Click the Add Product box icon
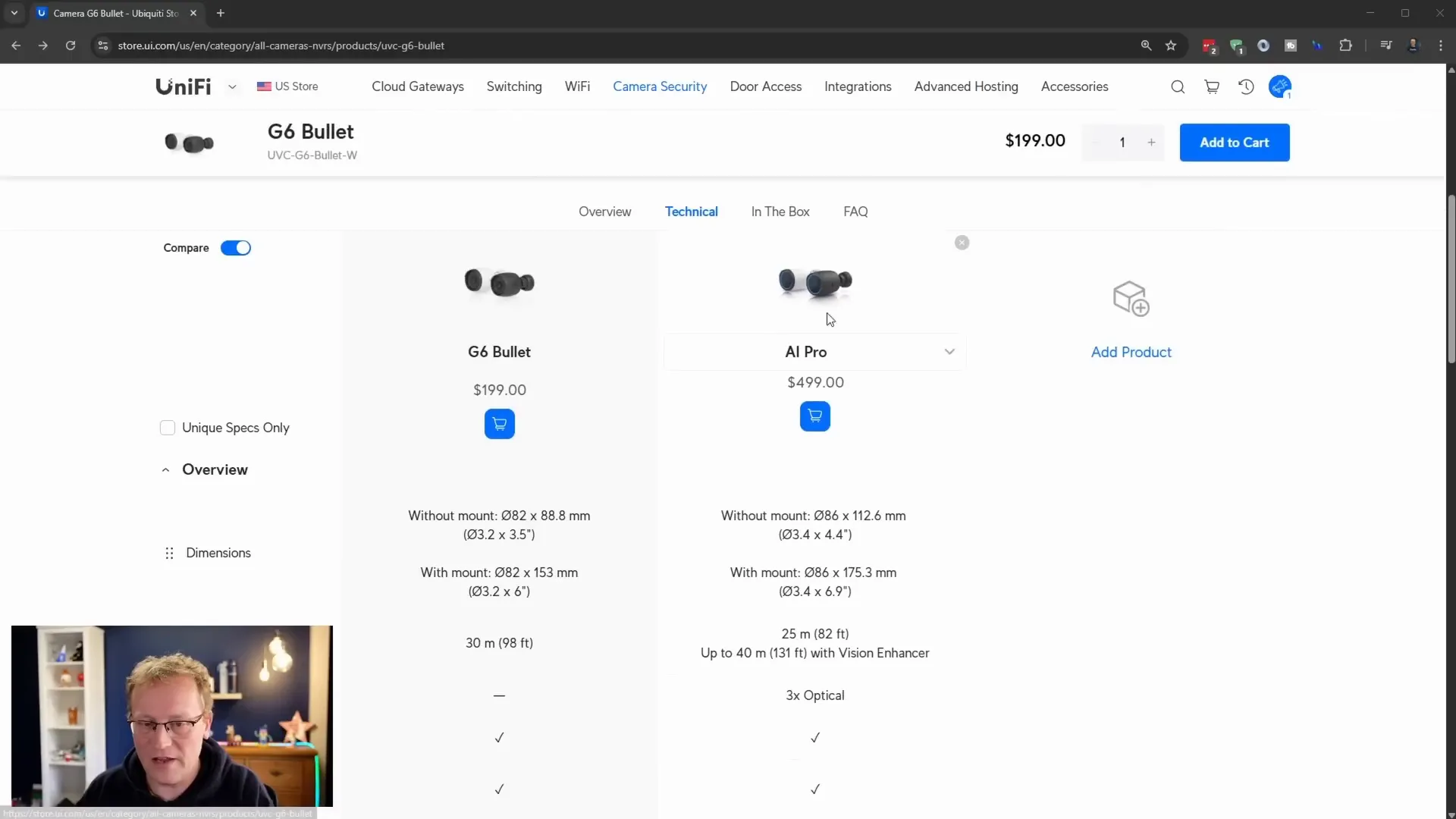The image size is (1456, 819). pyautogui.click(x=1131, y=298)
